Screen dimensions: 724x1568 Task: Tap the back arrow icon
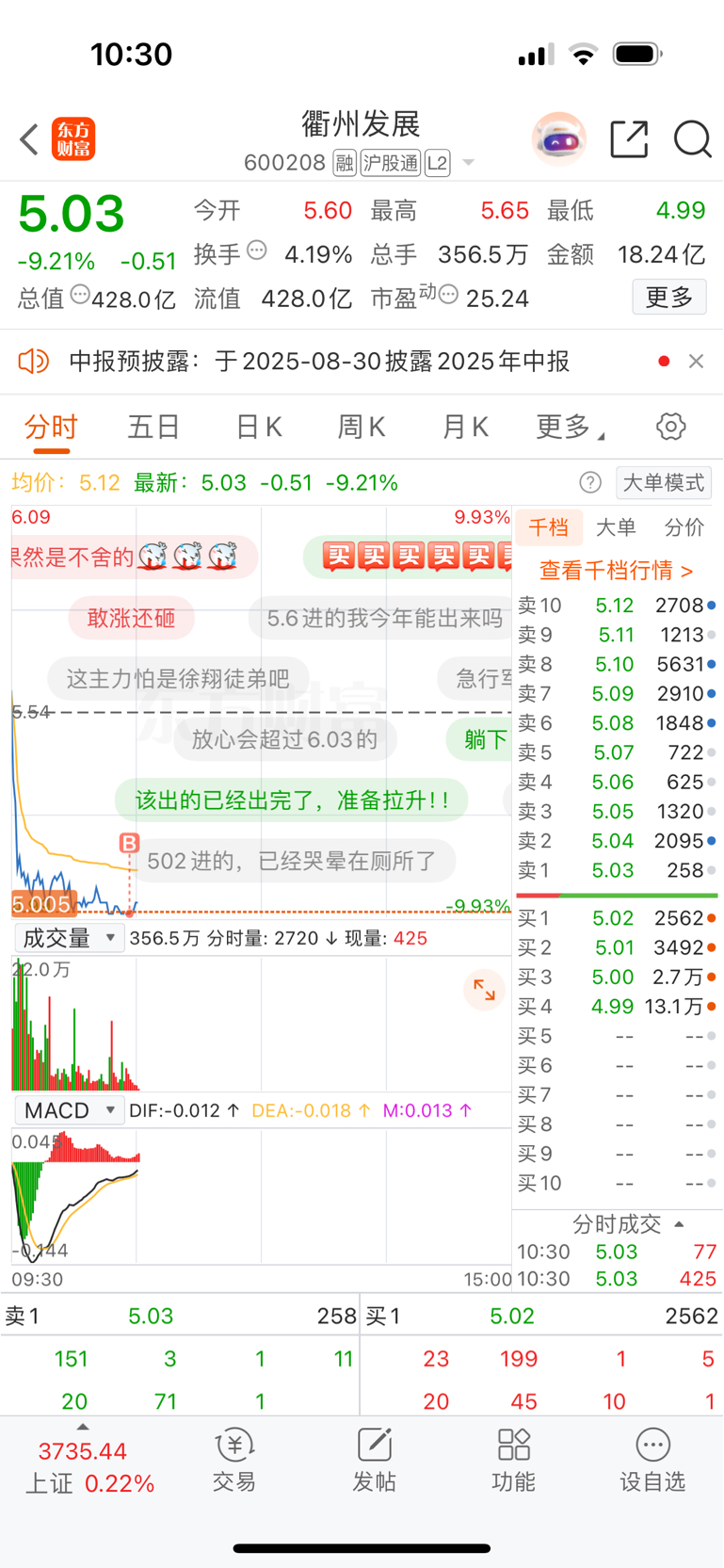click(28, 139)
